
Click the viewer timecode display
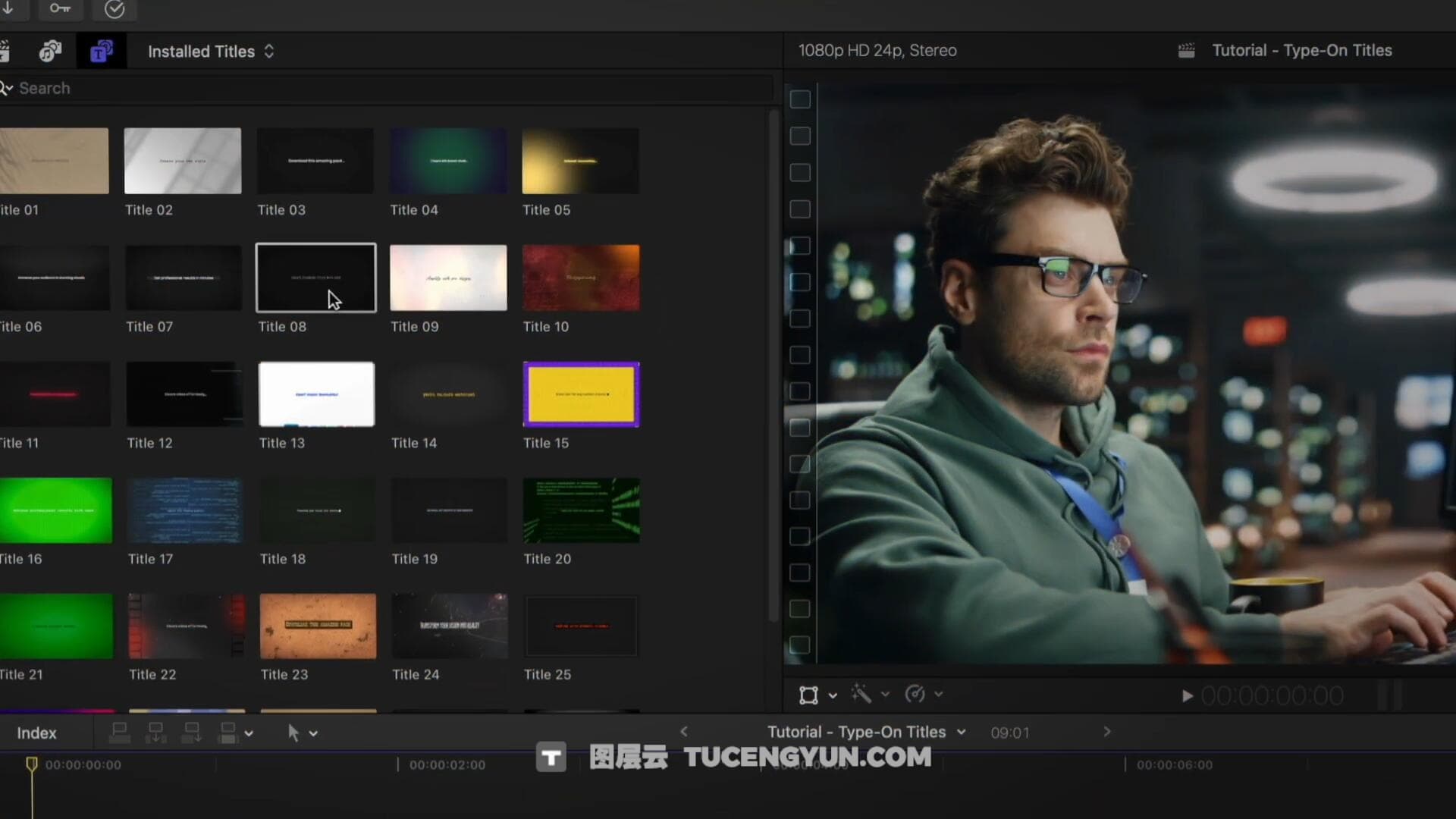tap(1272, 695)
